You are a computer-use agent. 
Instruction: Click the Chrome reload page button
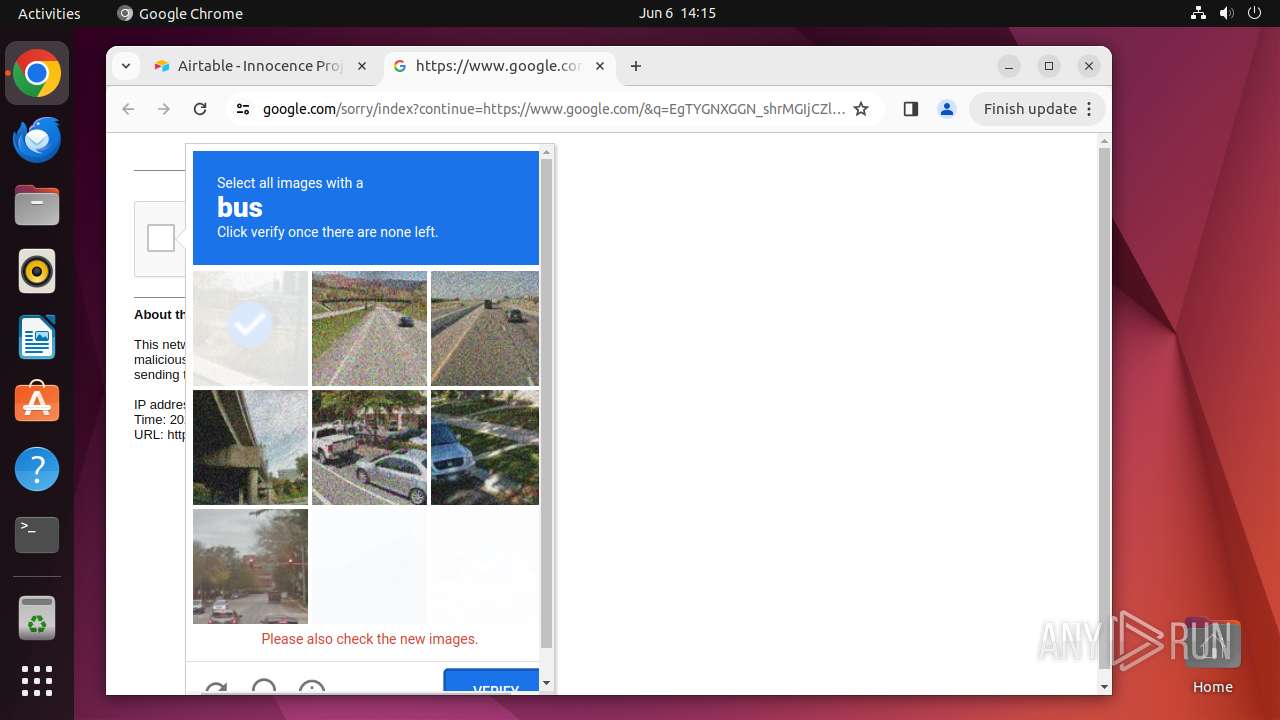[200, 109]
